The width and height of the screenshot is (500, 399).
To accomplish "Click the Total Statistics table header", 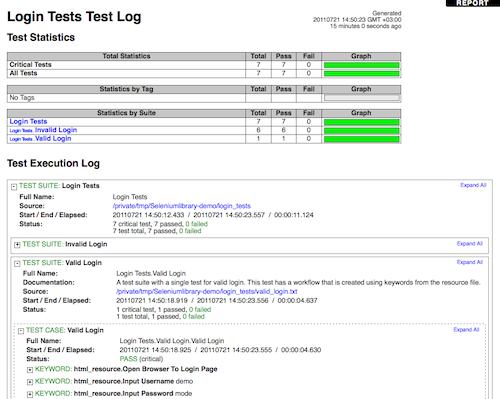I will pyautogui.click(x=126, y=56).
